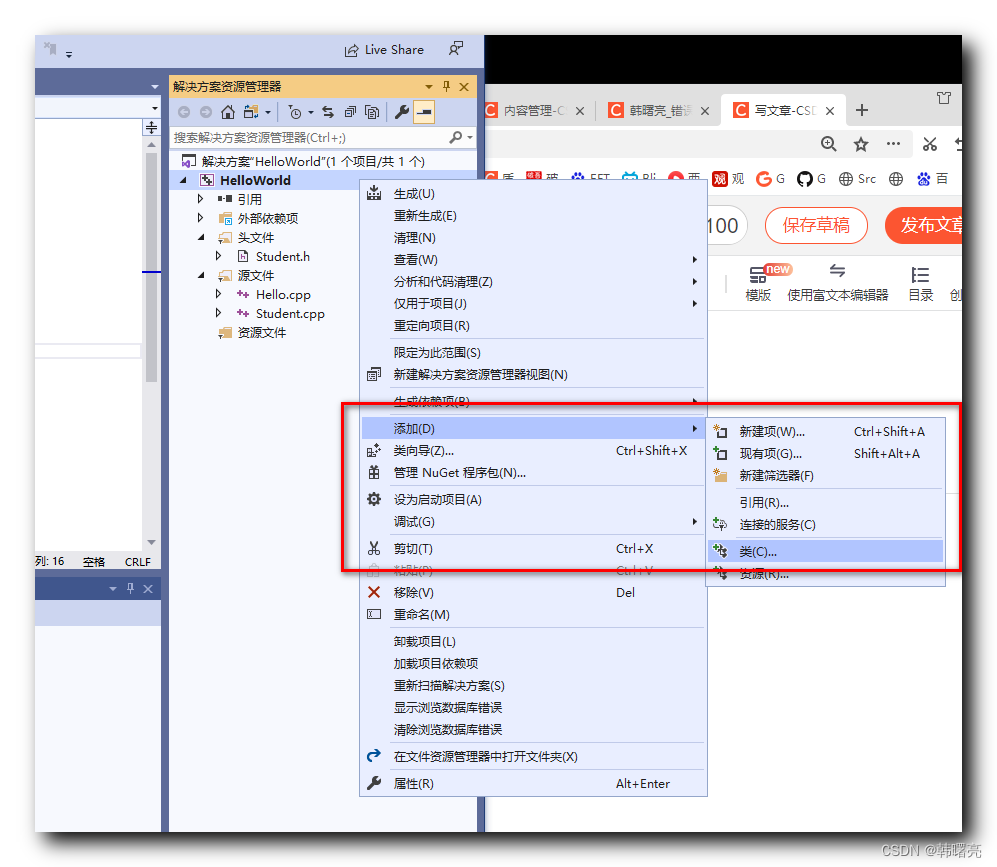The image size is (997, 867).
Task: Switch to the 写文章-CSDN browser tab
Action: [x=783, y=111]
